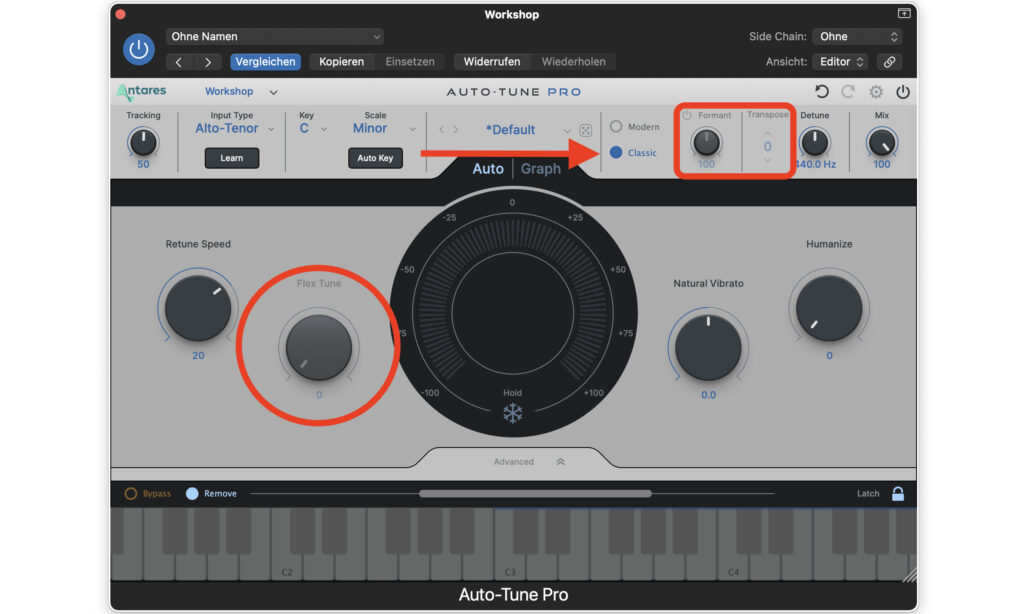Screen dimensions: 1024x614
Task: Click the Auto Key button
Action: pos(376,158)
